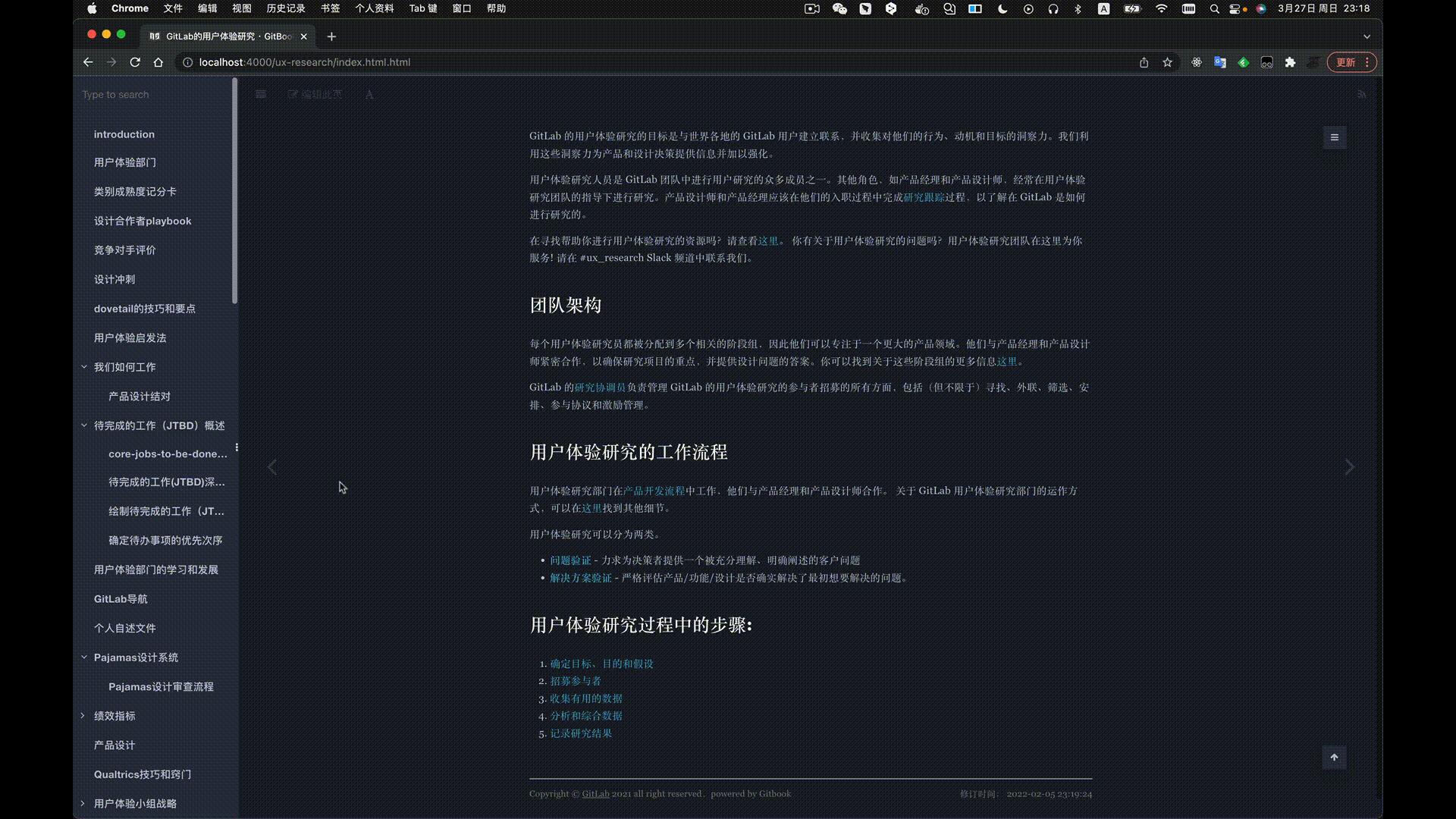Expand the 用户体验小组战略 section
Screen dimensions: 1456x819
coord(83,804)
